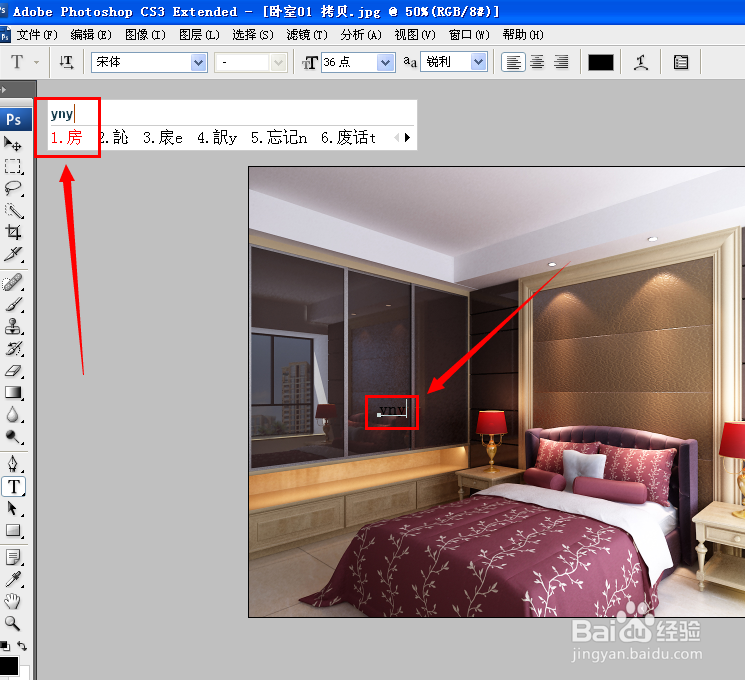The image size is (745, 680).
Task: Select the Zoom tool
Action: pyautogui.click(x=13, y=623)
